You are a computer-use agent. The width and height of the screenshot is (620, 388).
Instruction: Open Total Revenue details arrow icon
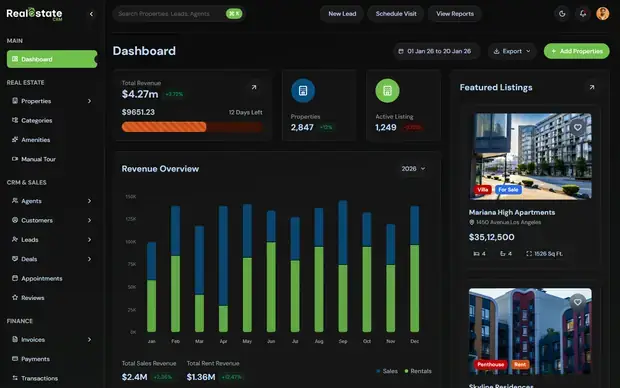pyautogui.click(x=254, y=87)
